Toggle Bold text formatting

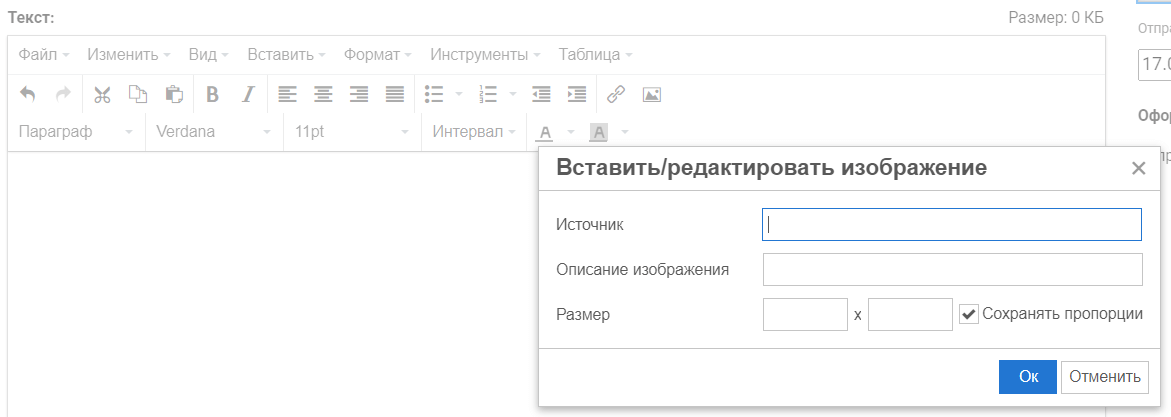click(212, 95)
